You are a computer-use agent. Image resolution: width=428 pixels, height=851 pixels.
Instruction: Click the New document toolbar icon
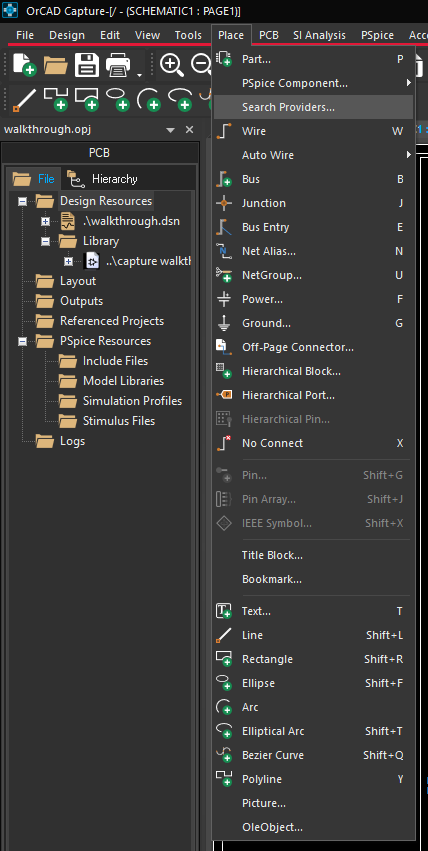(24, 65)
